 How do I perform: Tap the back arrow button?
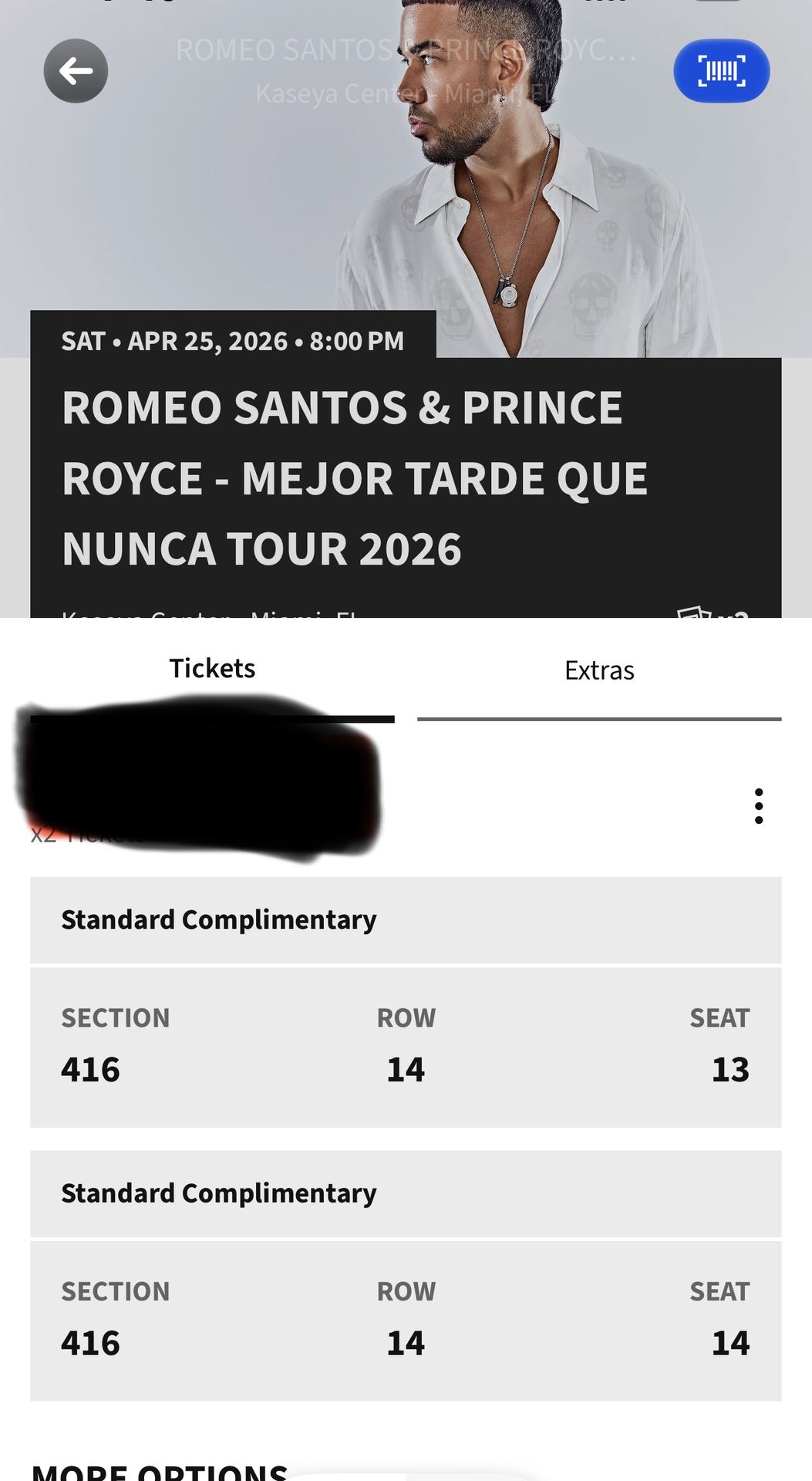click(x=76, y=71)
